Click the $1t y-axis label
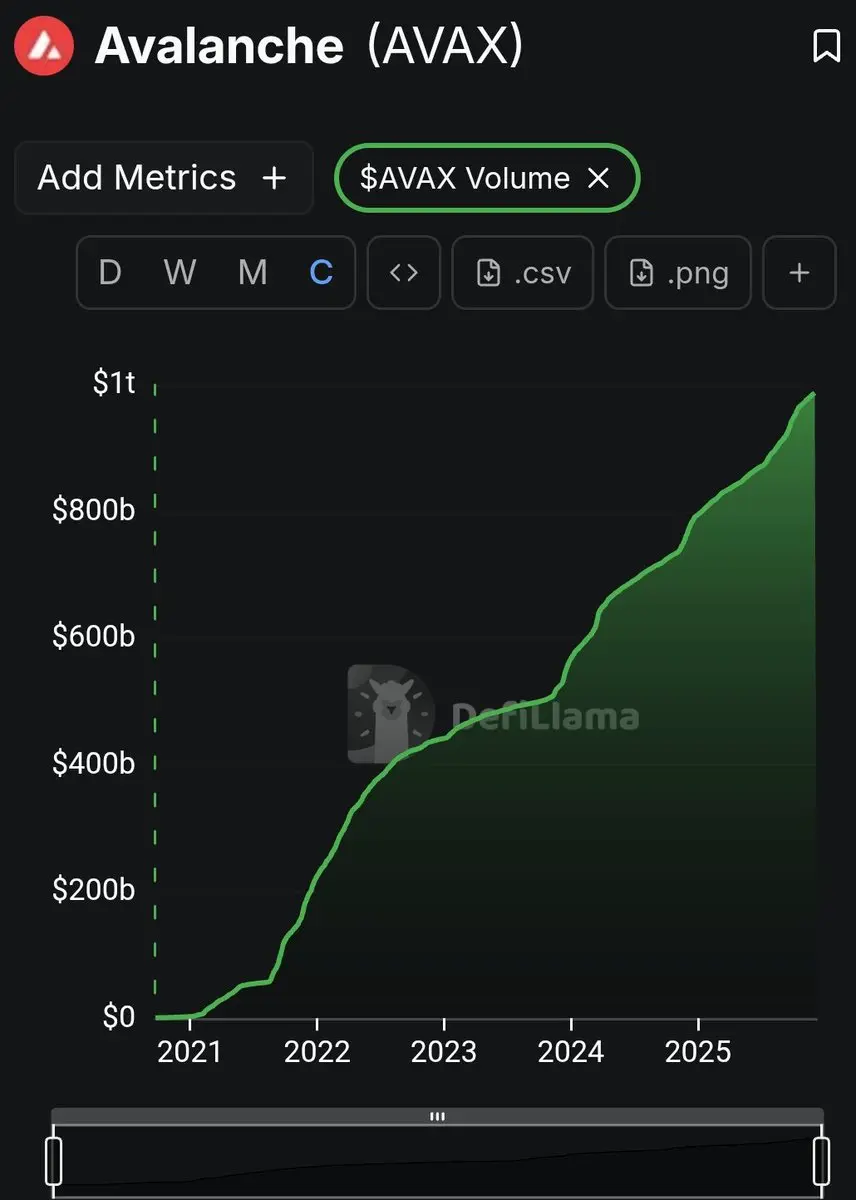Viewport: 856px width, 1200px height. [113, 382]
